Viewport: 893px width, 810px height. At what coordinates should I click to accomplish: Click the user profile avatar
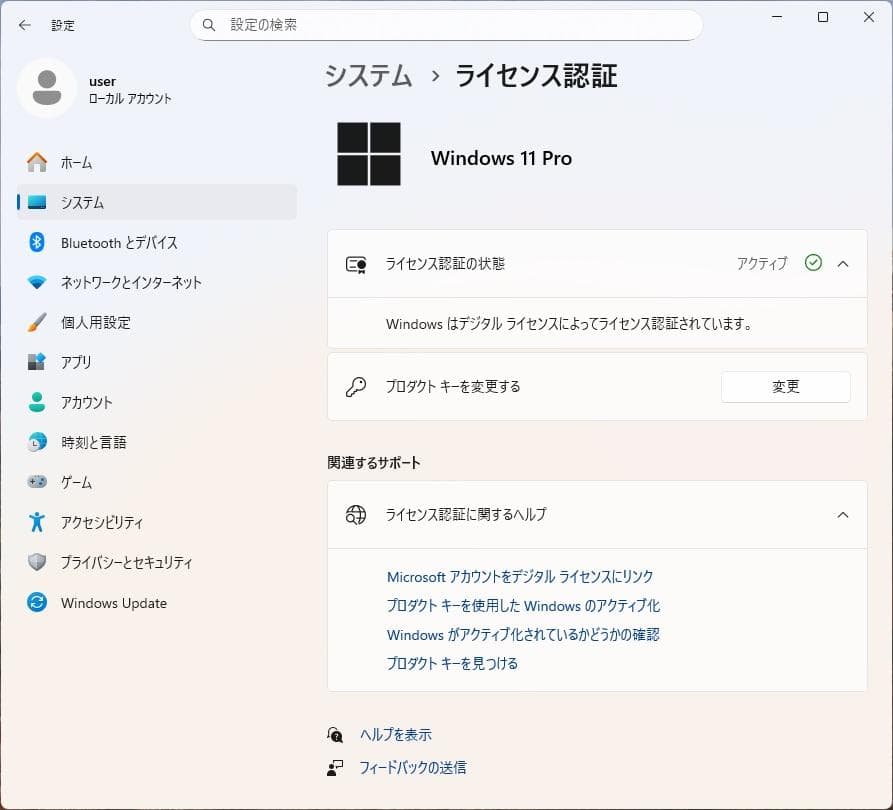coord(47,88)
